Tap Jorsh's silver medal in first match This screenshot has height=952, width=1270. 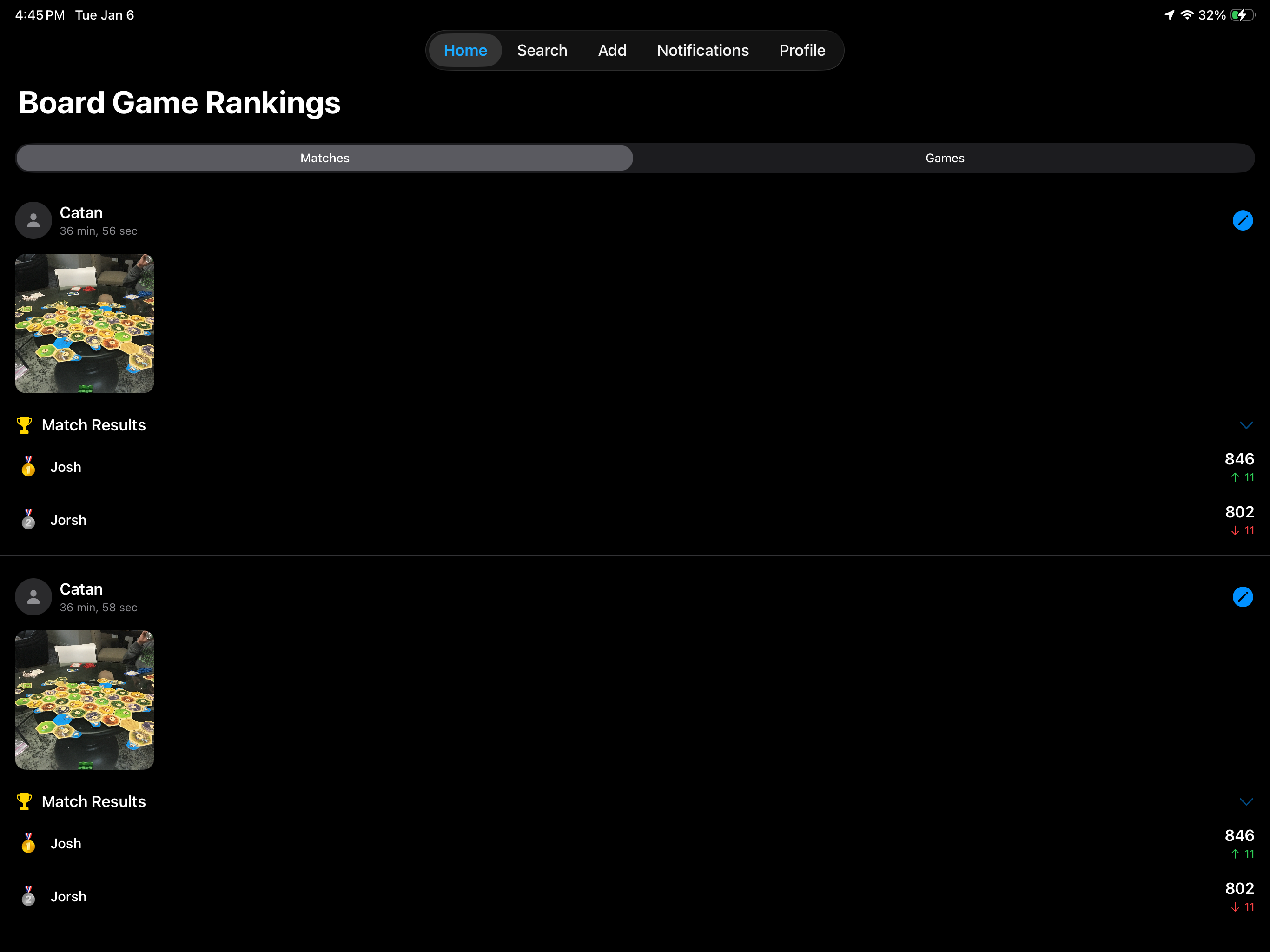tap(28, 520)
